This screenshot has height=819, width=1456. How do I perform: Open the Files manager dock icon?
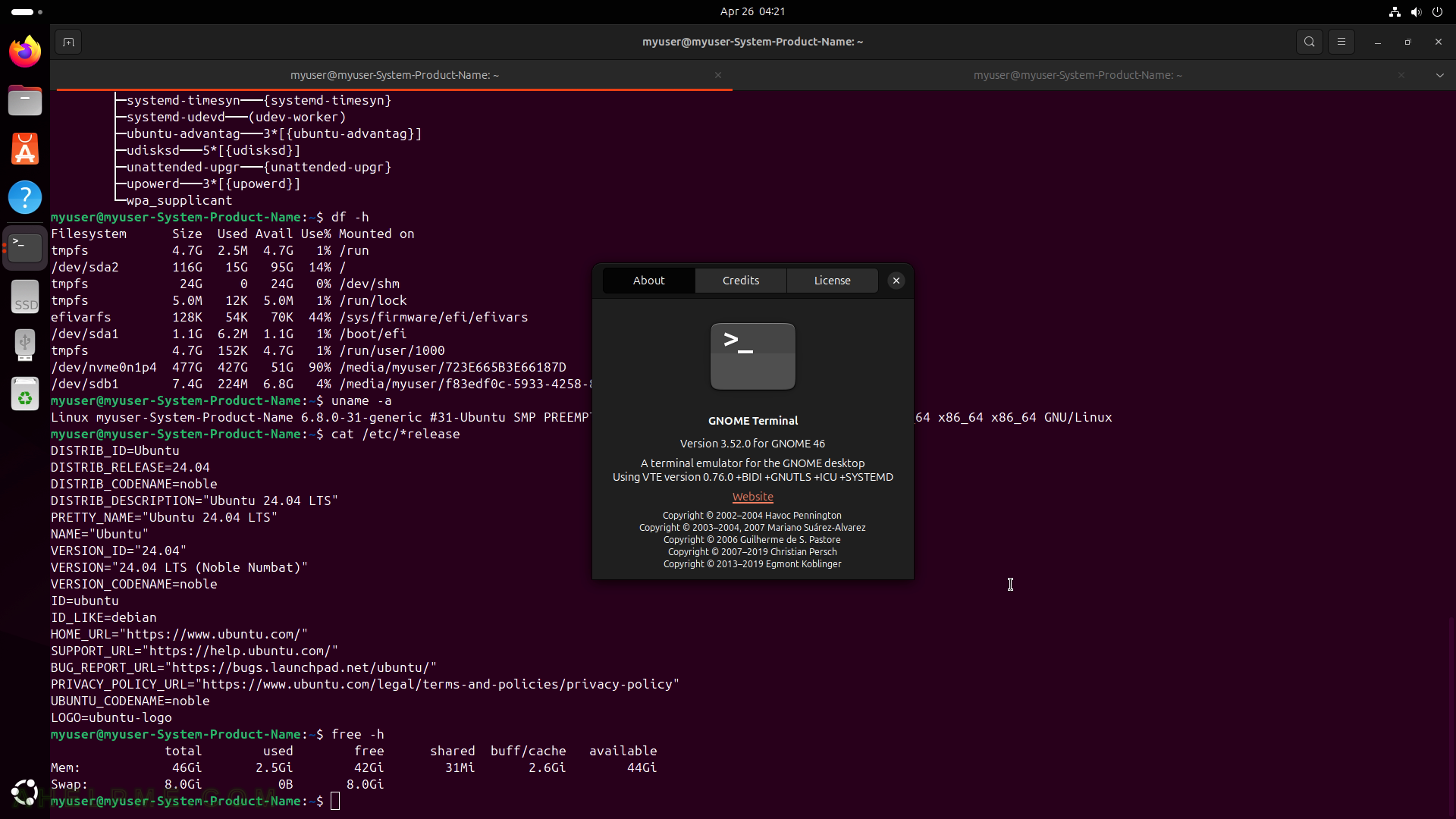click(x=25, y=100)
